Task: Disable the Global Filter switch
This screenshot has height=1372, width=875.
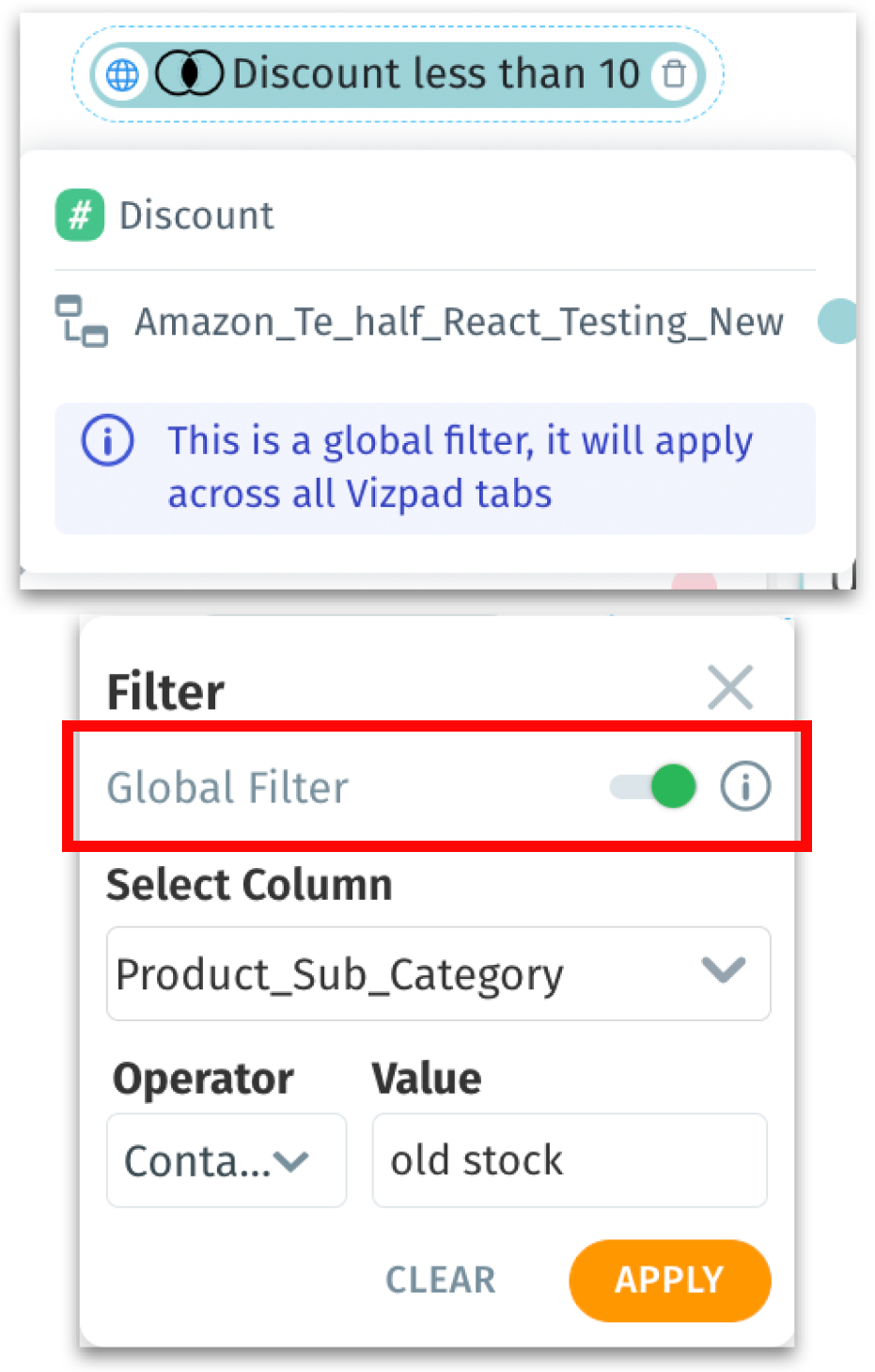Action: point(654,786)
